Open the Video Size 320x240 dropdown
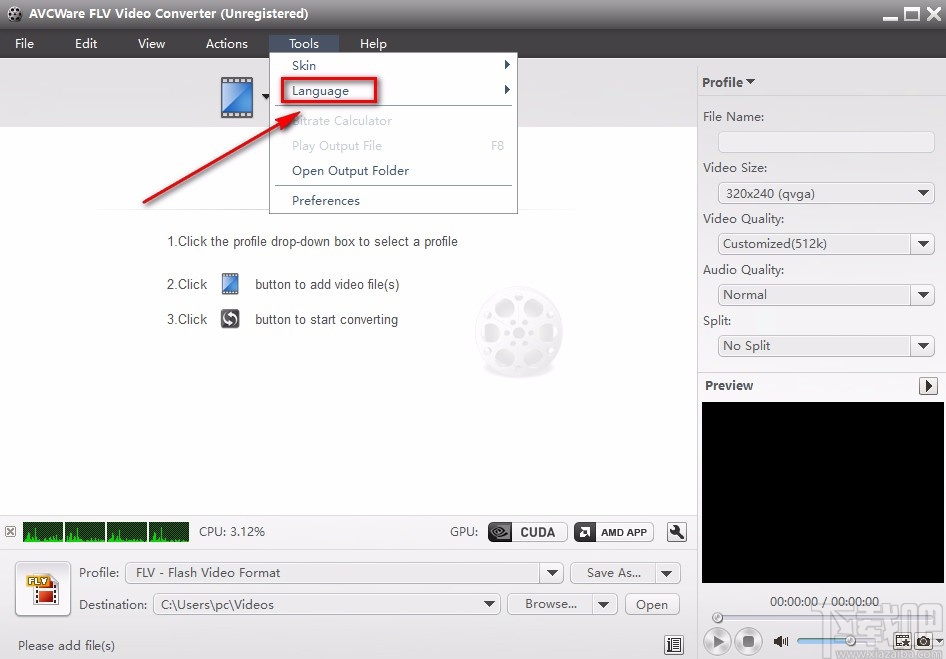The image size is (946, 659). coord(826,194)
